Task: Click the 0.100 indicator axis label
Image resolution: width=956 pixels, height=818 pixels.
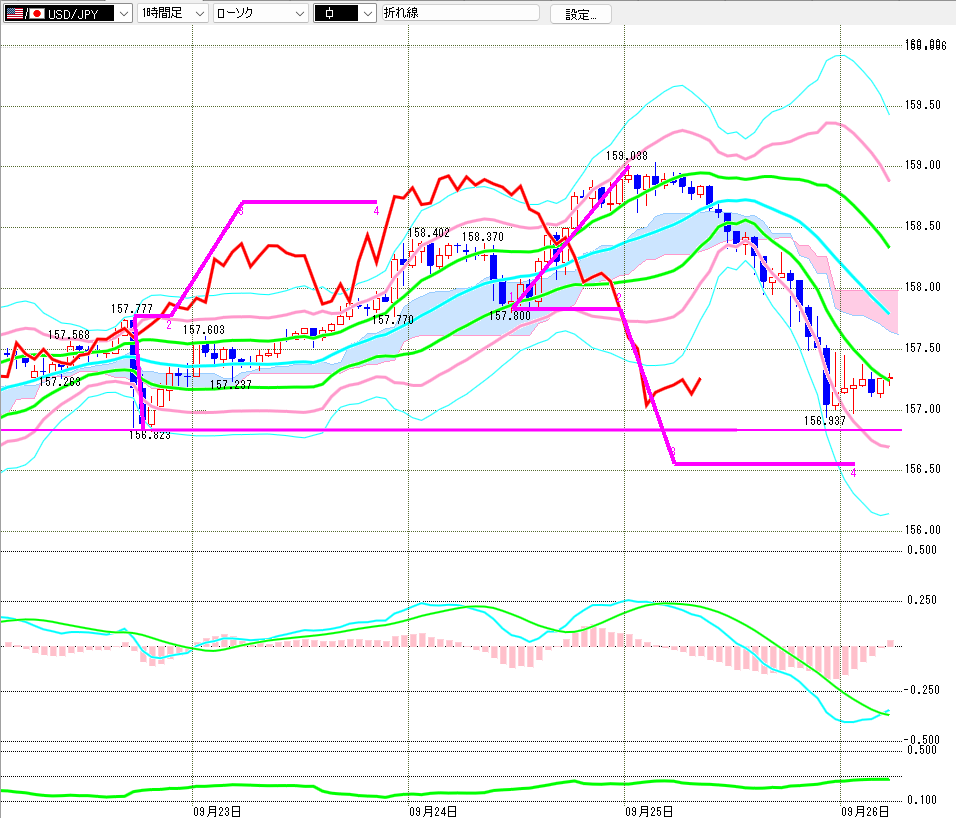Action: (x=921, y=800)
